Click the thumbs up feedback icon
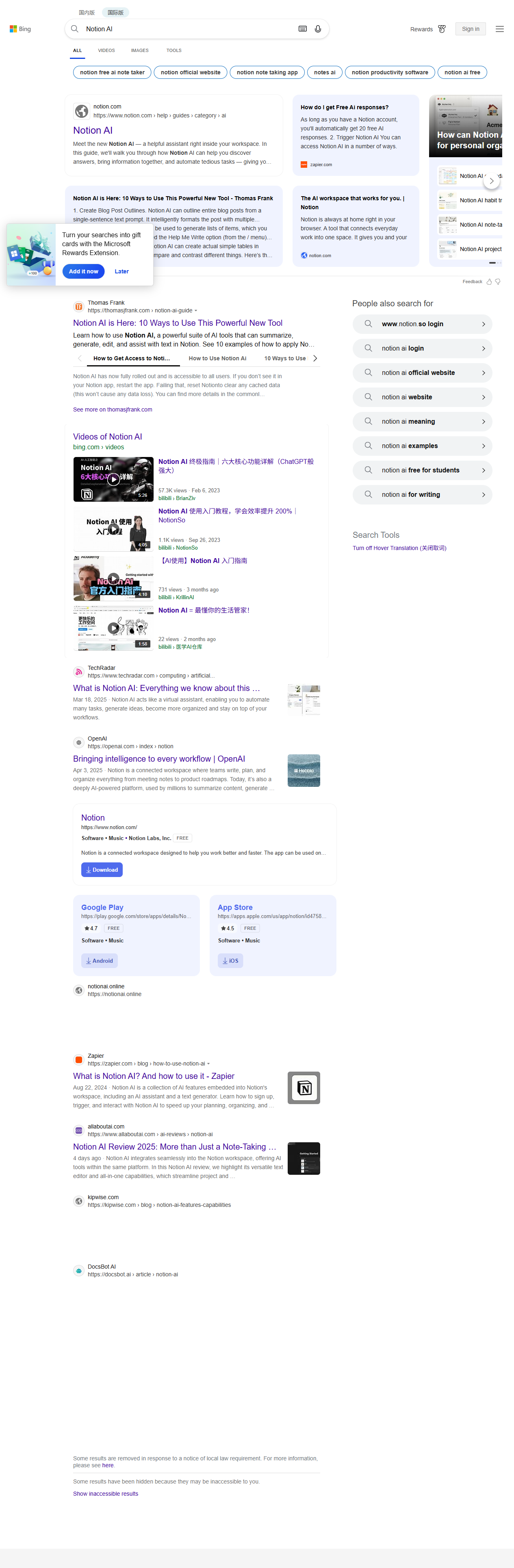The height and width of the screenshot is (1568, 514). click(x=488, y=281)
